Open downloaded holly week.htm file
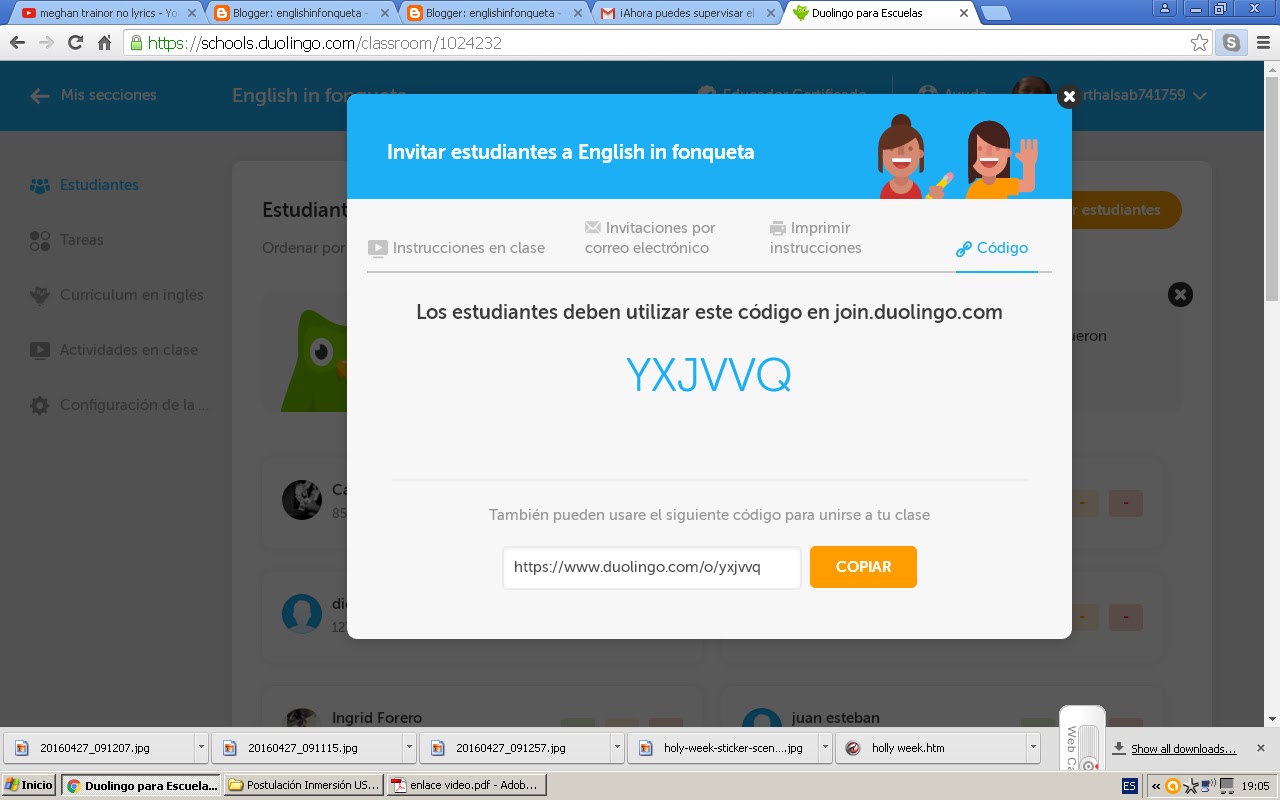 tap(929, 748)
